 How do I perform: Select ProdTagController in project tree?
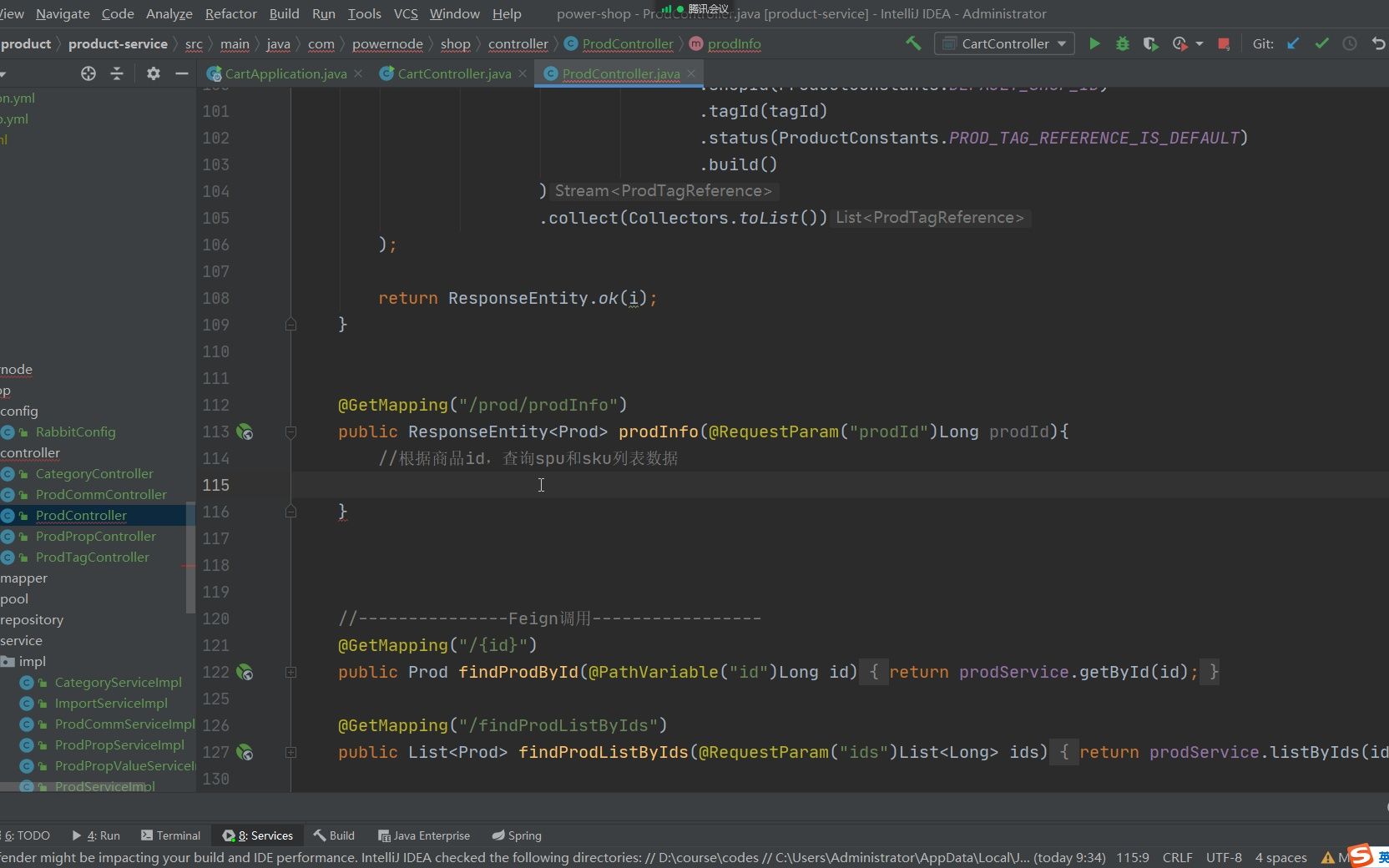tap(93, 557)
